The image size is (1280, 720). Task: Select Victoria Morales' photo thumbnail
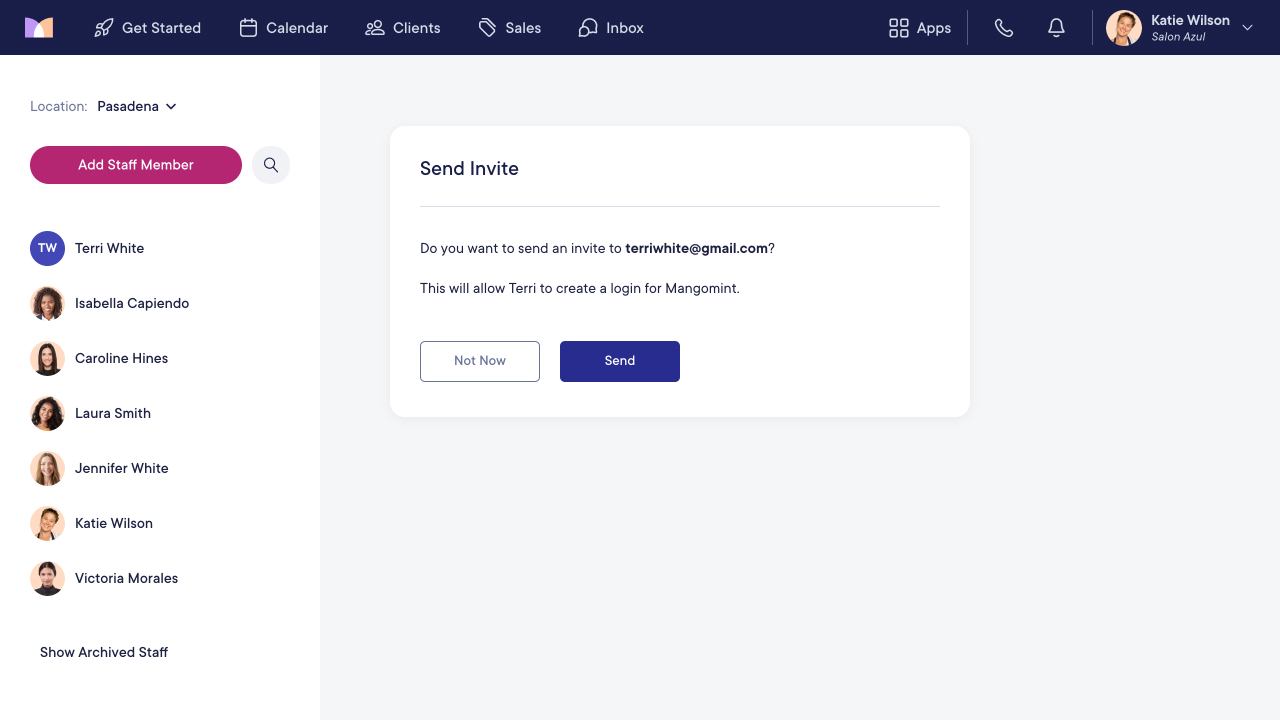coord(47,578)
